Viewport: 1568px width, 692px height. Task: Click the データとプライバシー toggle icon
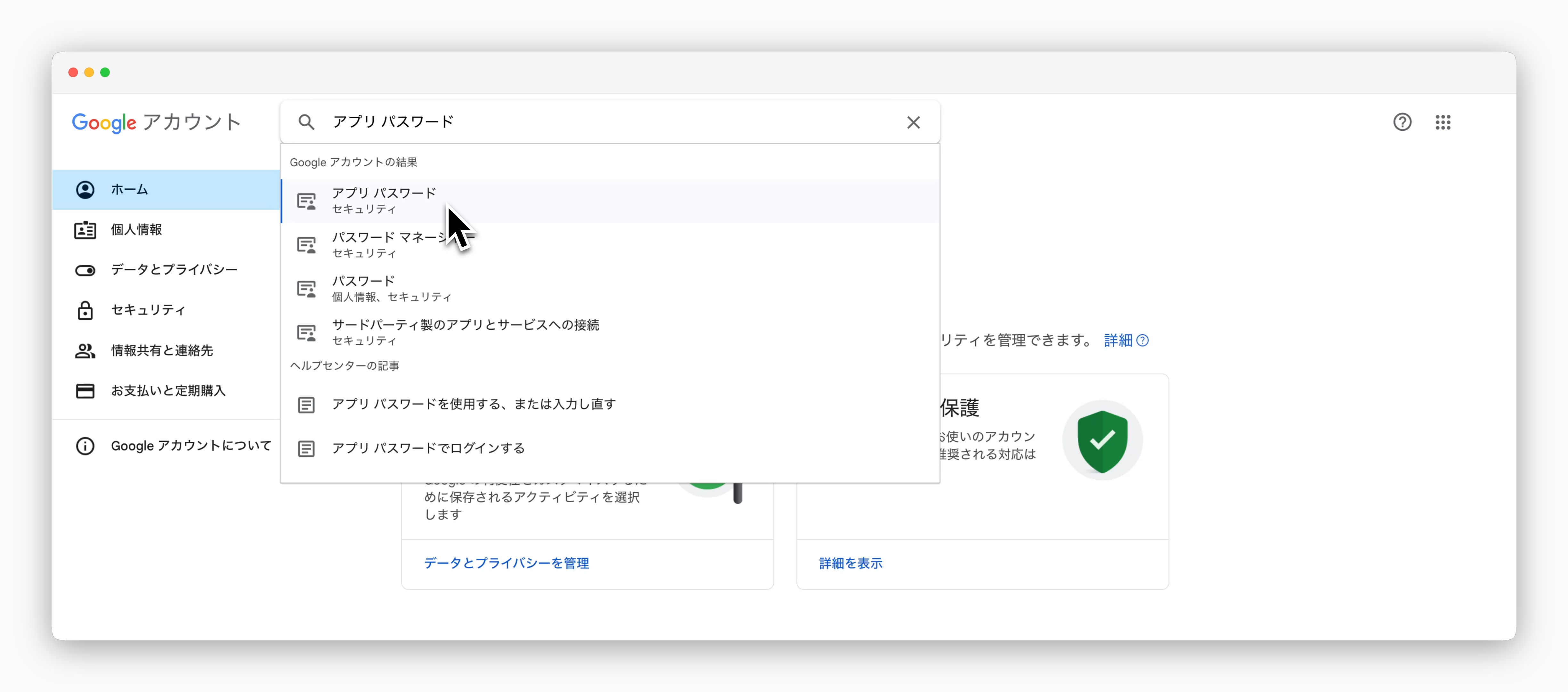tap(85, 270)
